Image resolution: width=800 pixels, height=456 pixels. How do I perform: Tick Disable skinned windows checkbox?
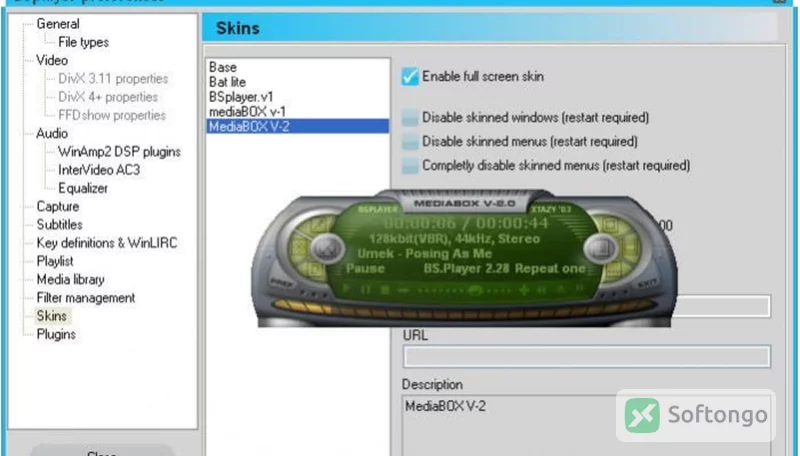click(x=410, y=118)
